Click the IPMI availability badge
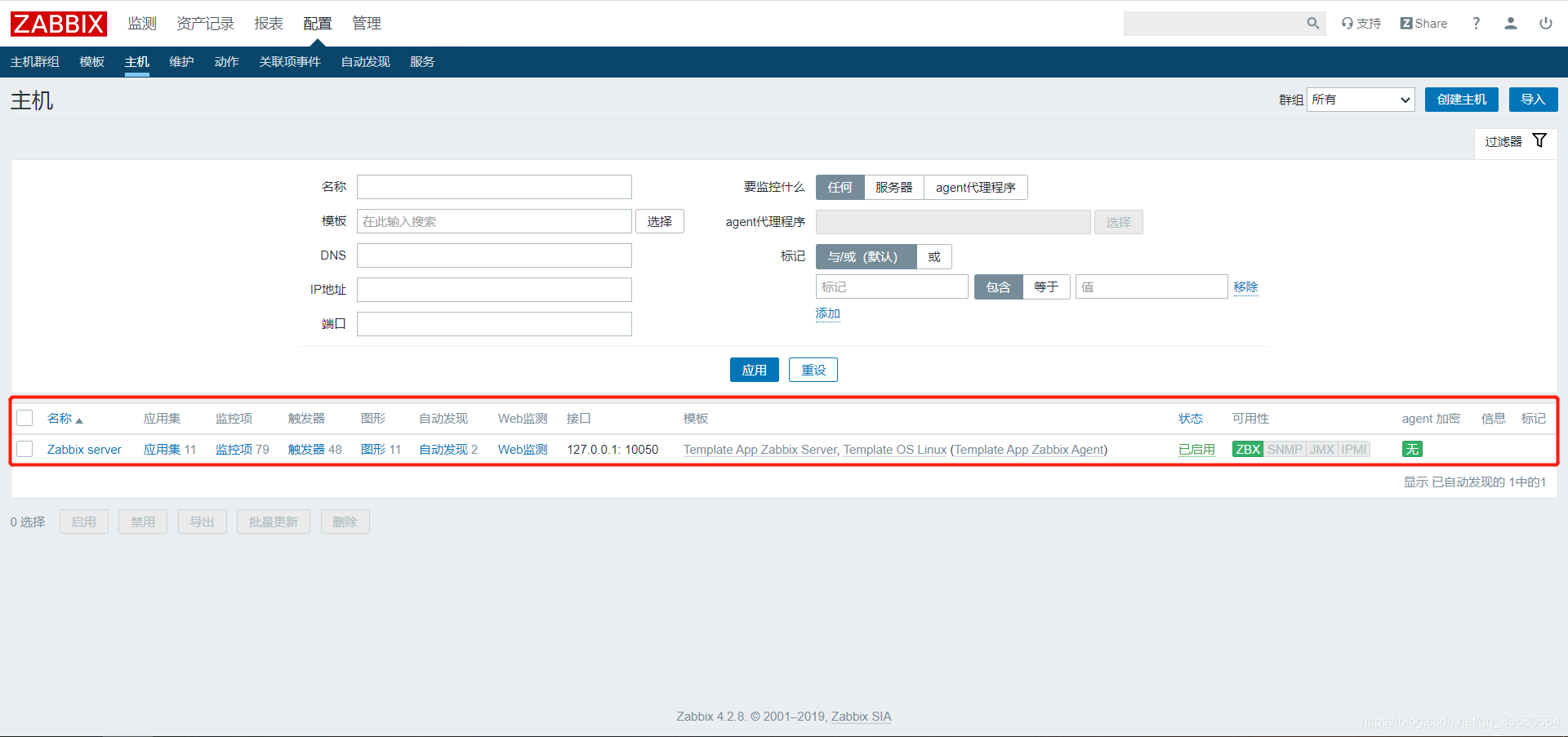The height and width of the screenshot is (737, 1568). coord(1354,449)
